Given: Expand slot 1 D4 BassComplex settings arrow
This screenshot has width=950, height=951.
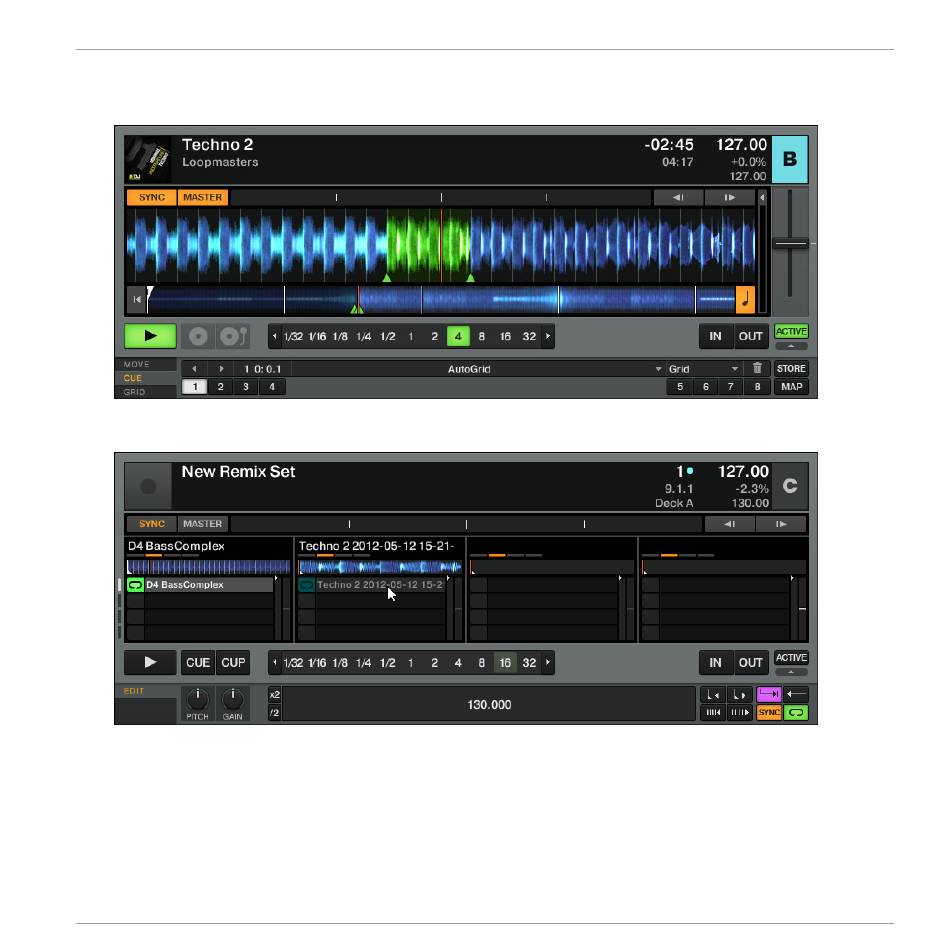Looking at the screenshot, I should pyautogui.click(x=276, y=578).
